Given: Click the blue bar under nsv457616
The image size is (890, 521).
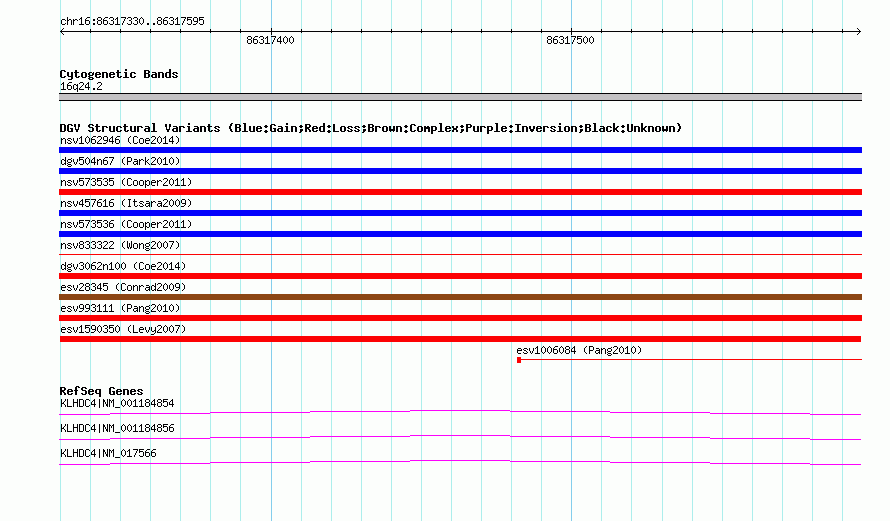Looking at the screenshot, I should tap(460, 213).
